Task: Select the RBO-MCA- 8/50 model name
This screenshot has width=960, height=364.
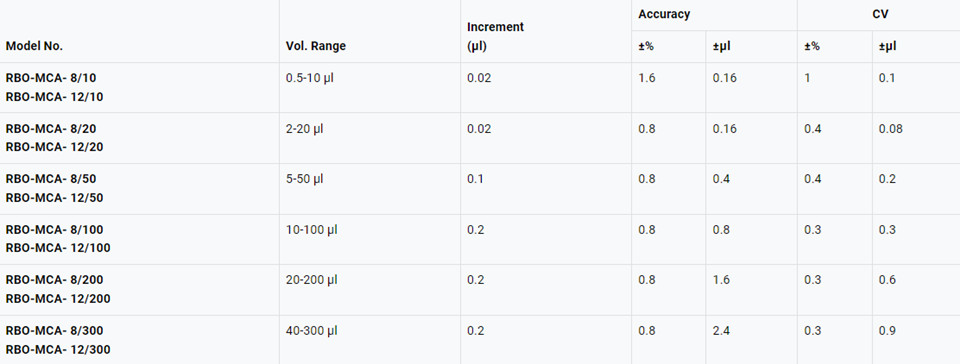Action: [x=51, y=179]
